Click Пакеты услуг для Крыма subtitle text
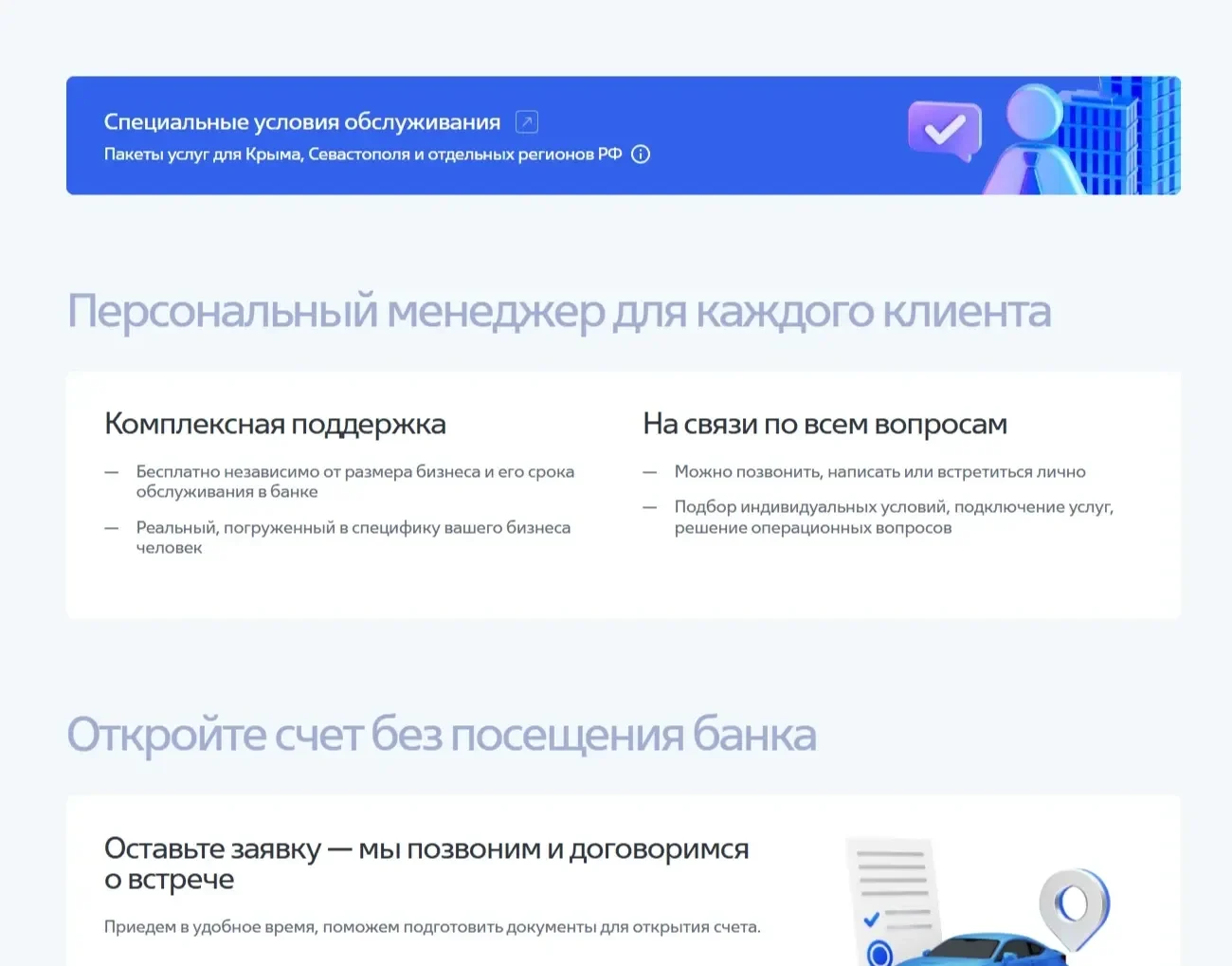The height and width of the screenshot is (966, 1232). pyautogui.click(x=363, y=155)
